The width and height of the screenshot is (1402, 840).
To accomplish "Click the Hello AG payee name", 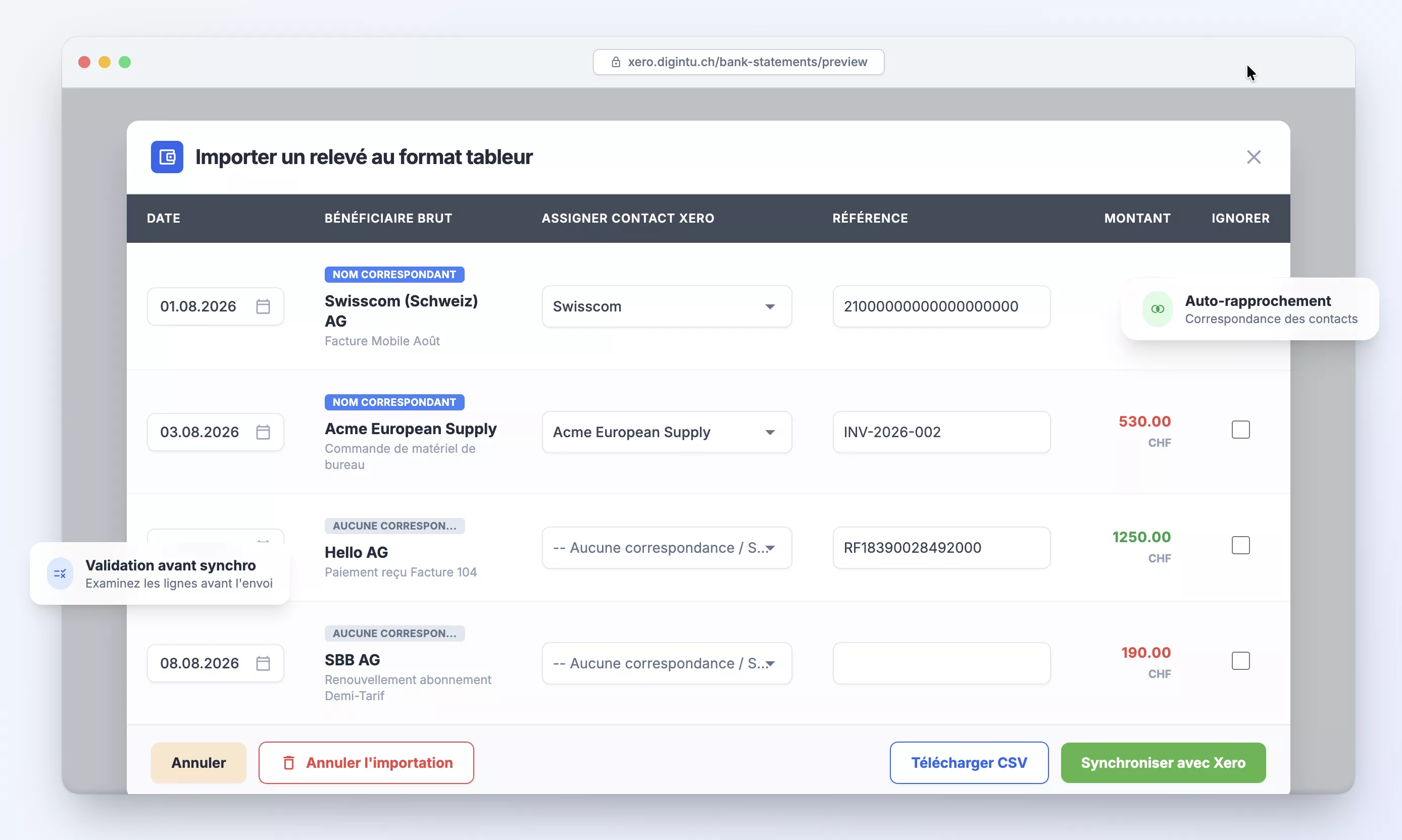I will 356,552.
